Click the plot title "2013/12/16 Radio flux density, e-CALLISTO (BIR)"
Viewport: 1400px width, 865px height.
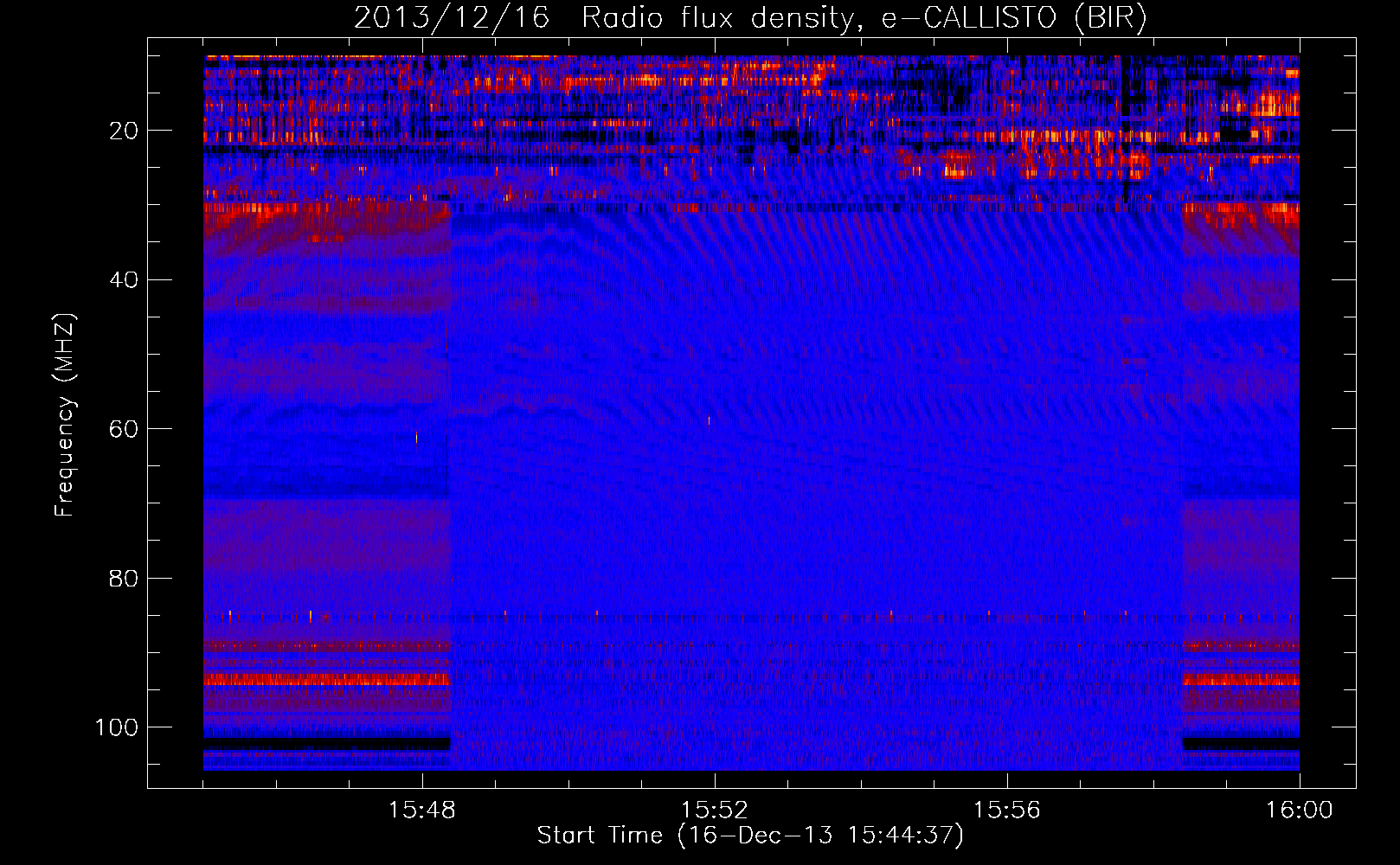[750, 18]
